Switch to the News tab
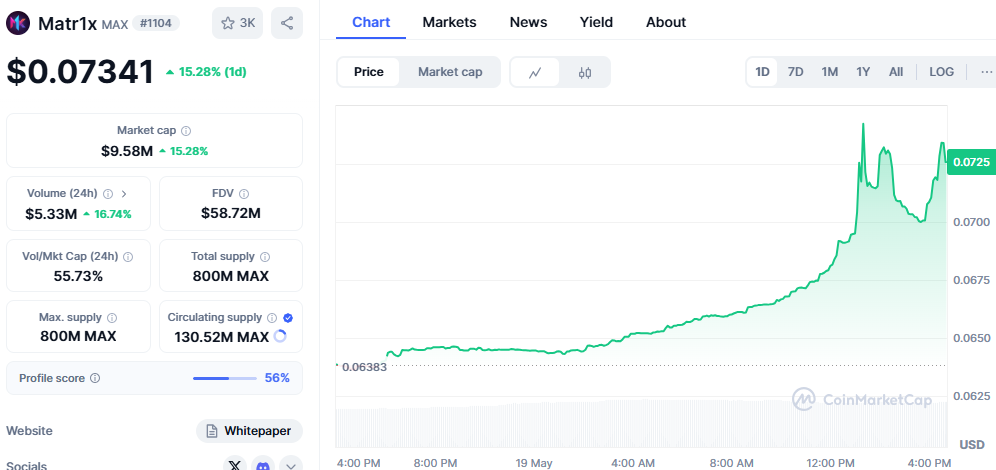The image size is (996, 470). (x=528, y=22)
